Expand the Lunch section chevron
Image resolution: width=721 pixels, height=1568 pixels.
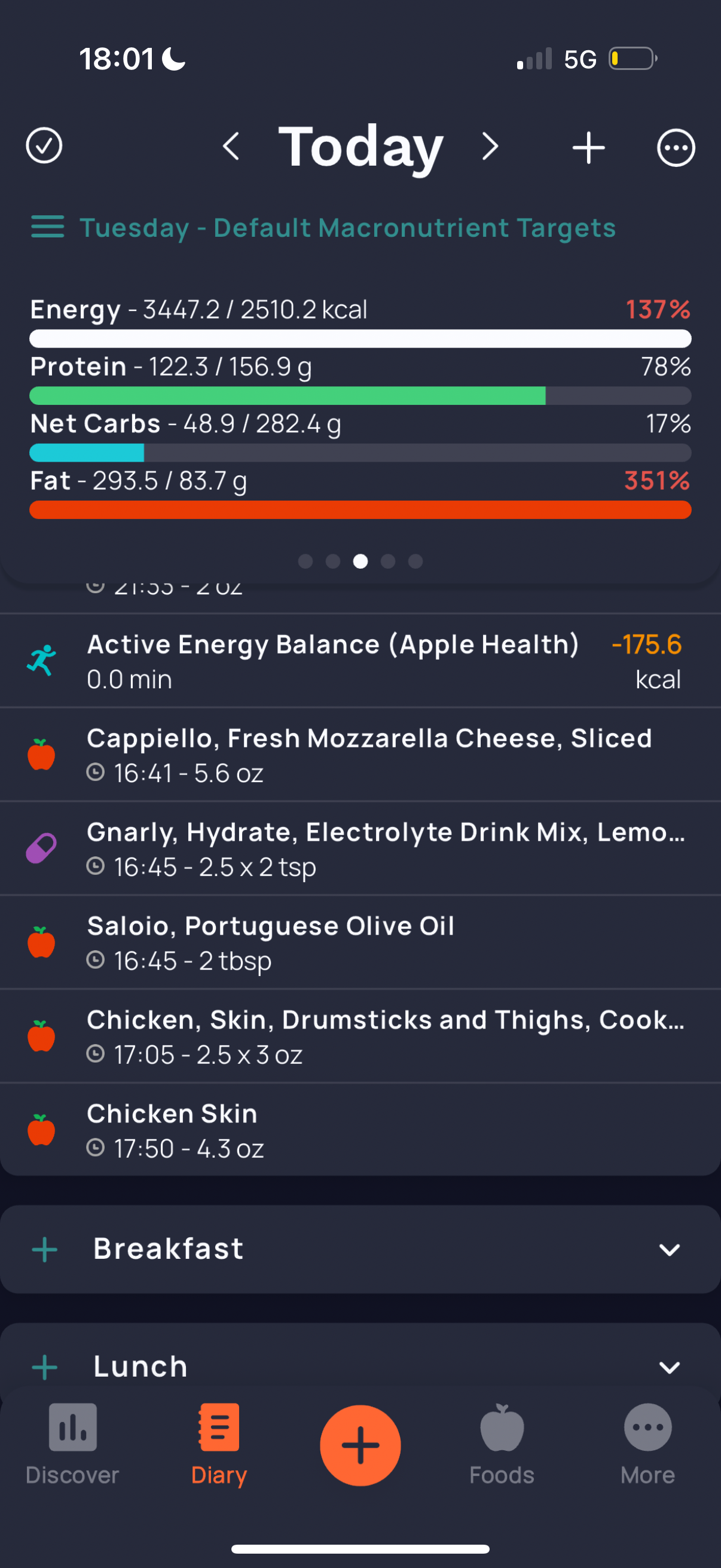pos(668,1368)
